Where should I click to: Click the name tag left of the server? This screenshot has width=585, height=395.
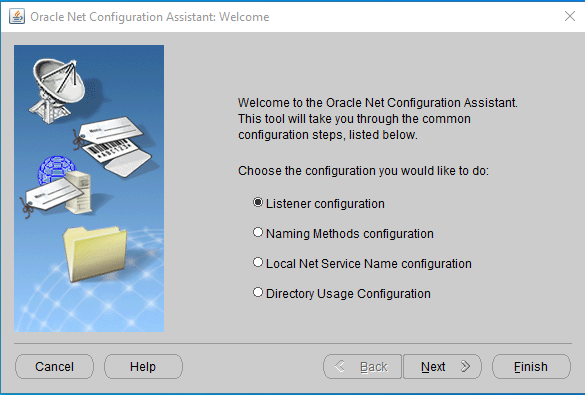pos(51,197)
